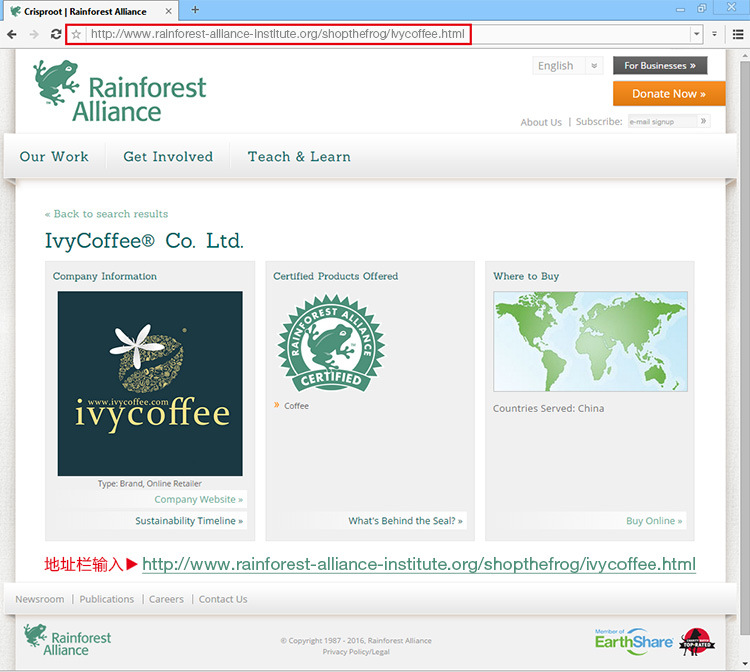
Task: Click the IvyCoffee Co. Ltd. heading
Action: coord(144,241)
